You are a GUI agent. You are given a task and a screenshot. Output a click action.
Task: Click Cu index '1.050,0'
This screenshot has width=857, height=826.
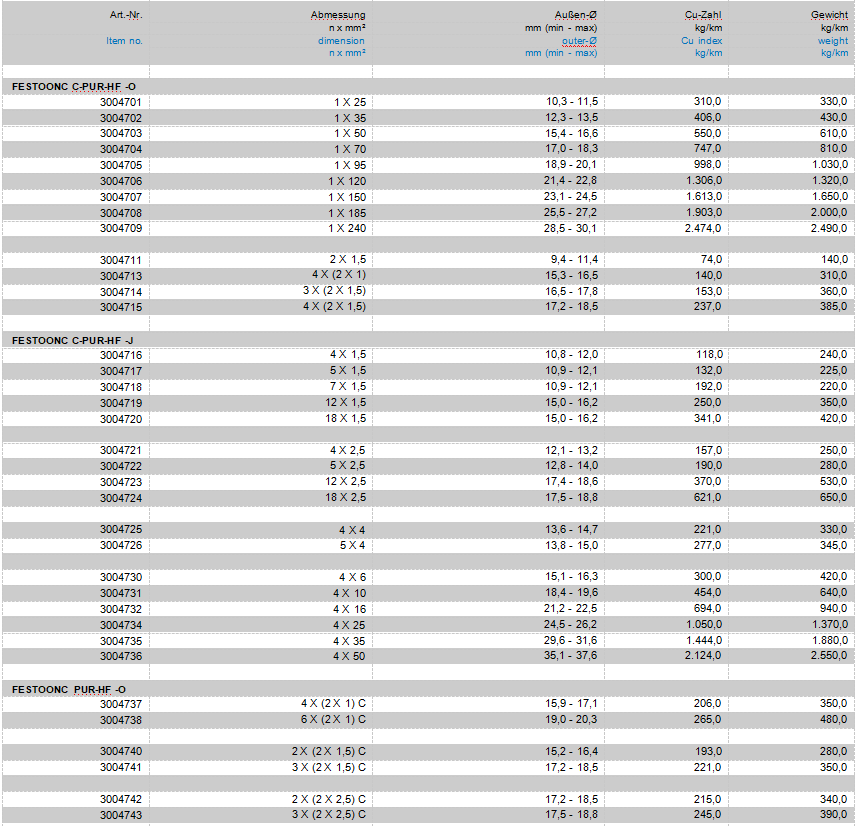point(703,624)
